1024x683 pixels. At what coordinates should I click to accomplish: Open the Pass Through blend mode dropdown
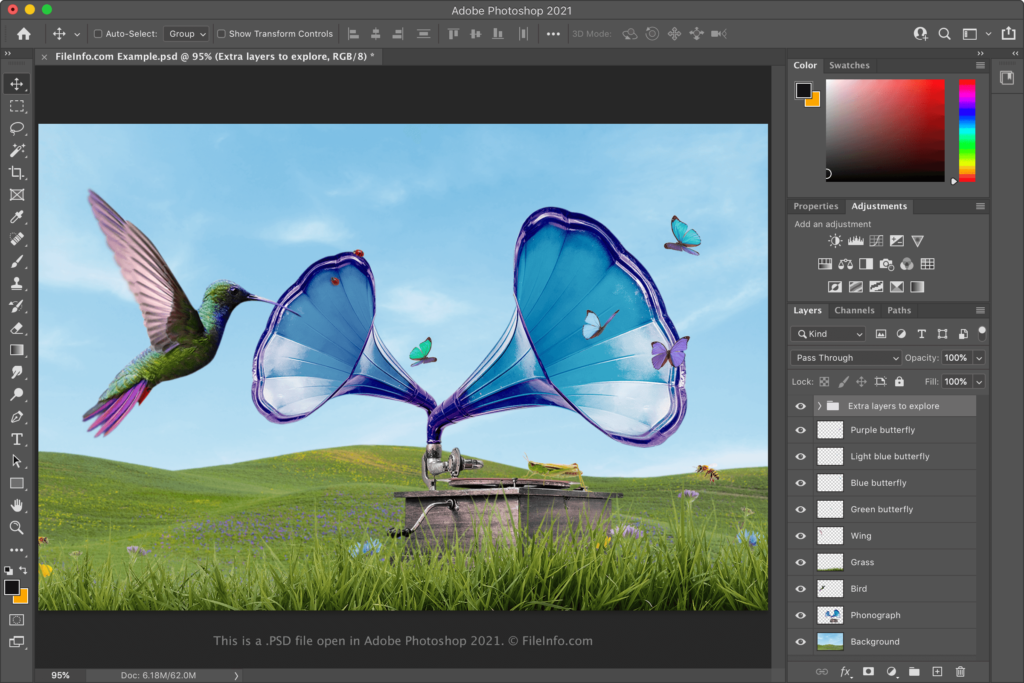(x=846, y=358)
